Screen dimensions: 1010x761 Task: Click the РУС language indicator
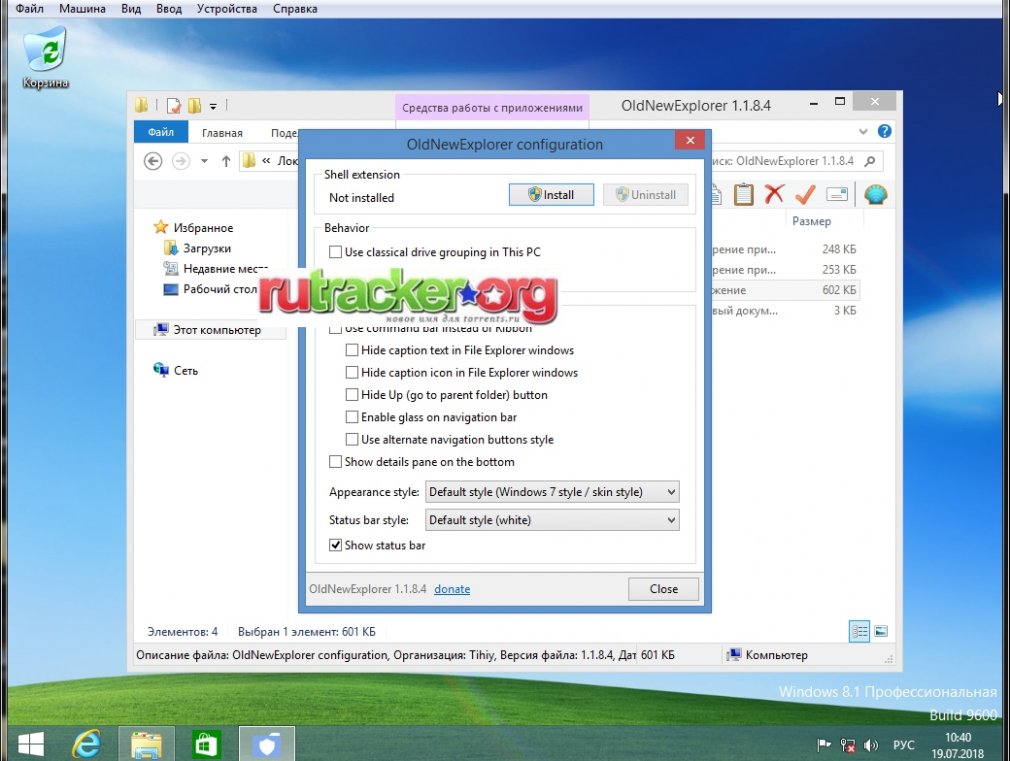904,746
